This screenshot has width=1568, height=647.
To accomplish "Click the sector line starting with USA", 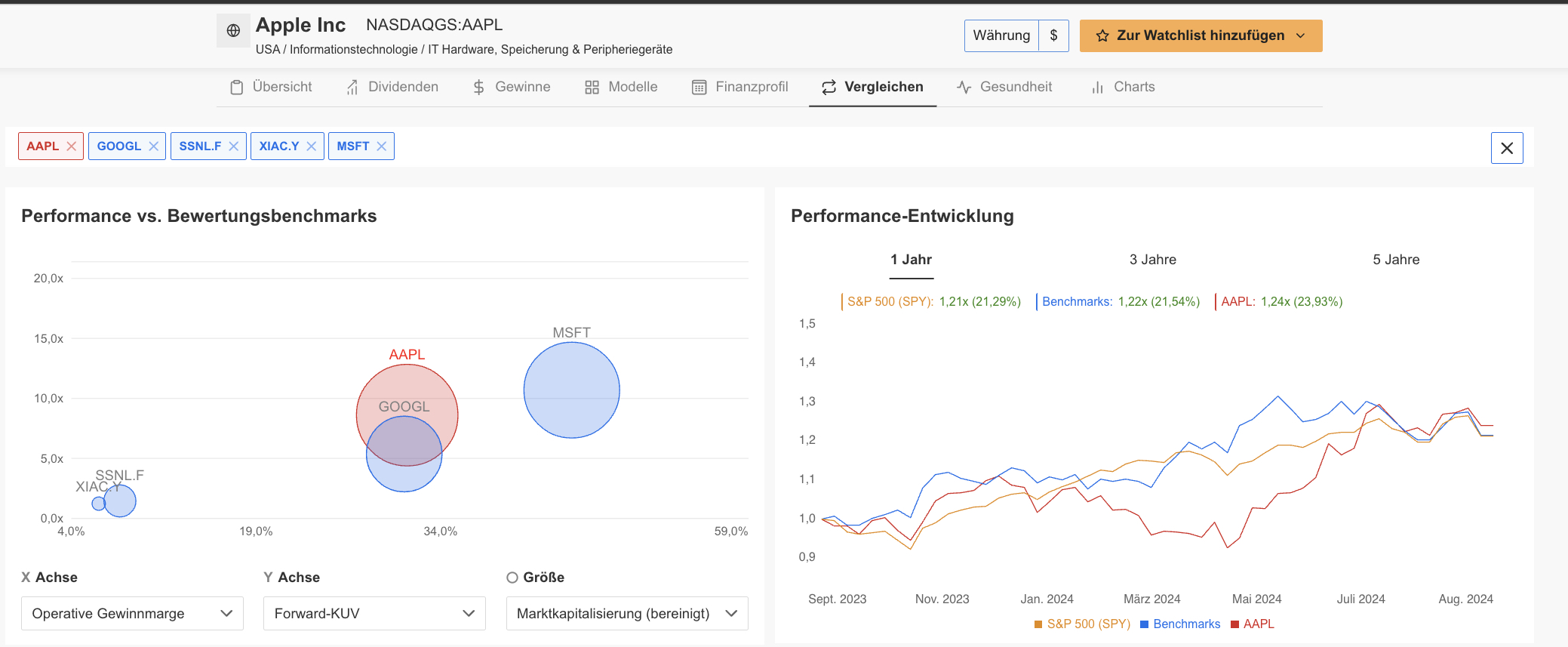I will click(x=464, y=49).
